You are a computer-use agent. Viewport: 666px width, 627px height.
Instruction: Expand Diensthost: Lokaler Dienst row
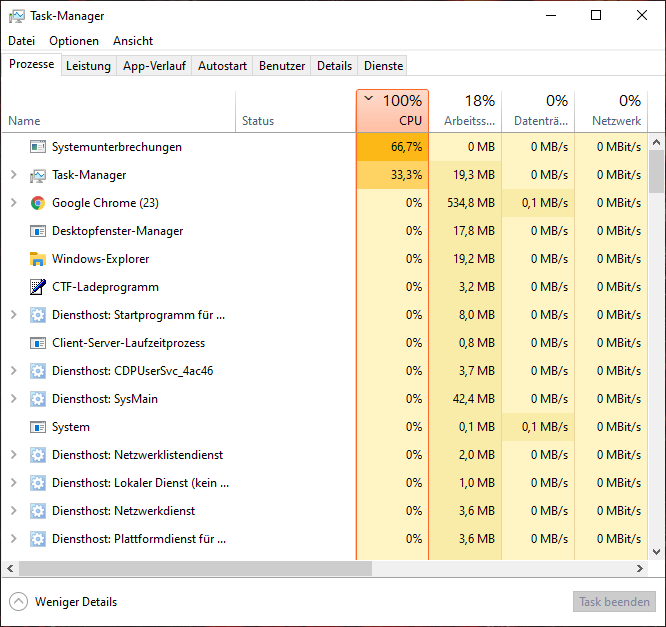[14, 483]
